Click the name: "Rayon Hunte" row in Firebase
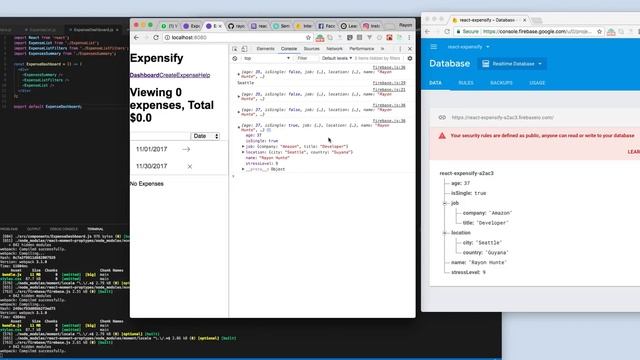The image size is (640, 360). [x=479, y=262]
